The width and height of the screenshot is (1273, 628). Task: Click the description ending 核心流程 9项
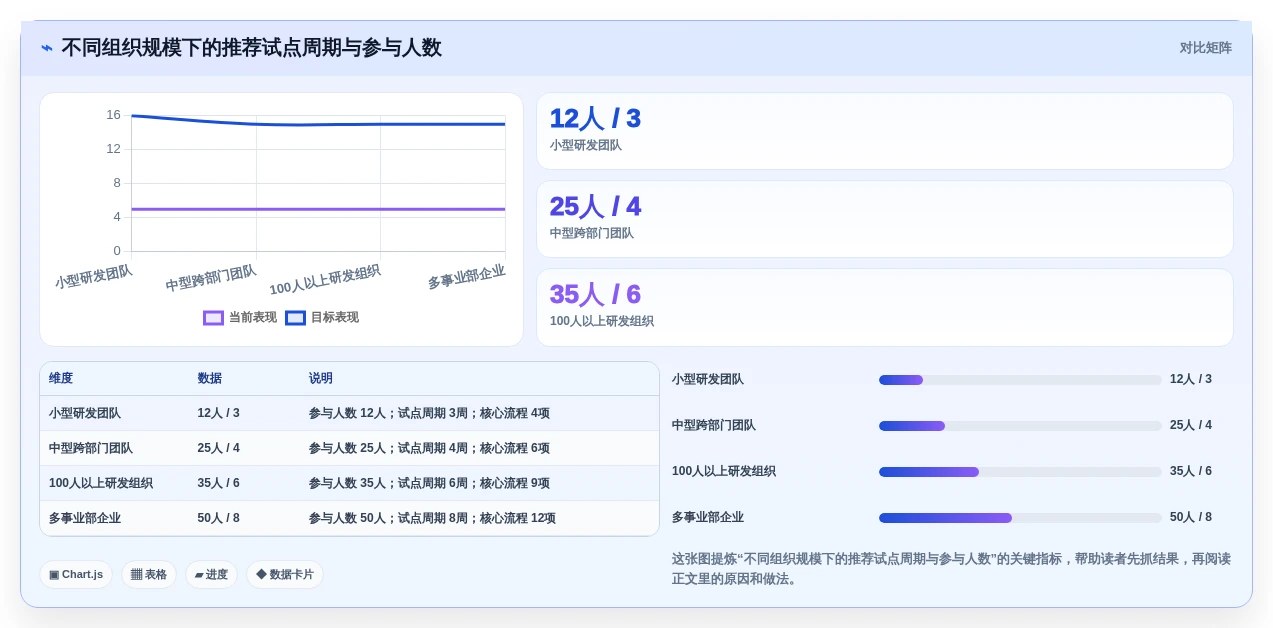click(x=429, y=483)
